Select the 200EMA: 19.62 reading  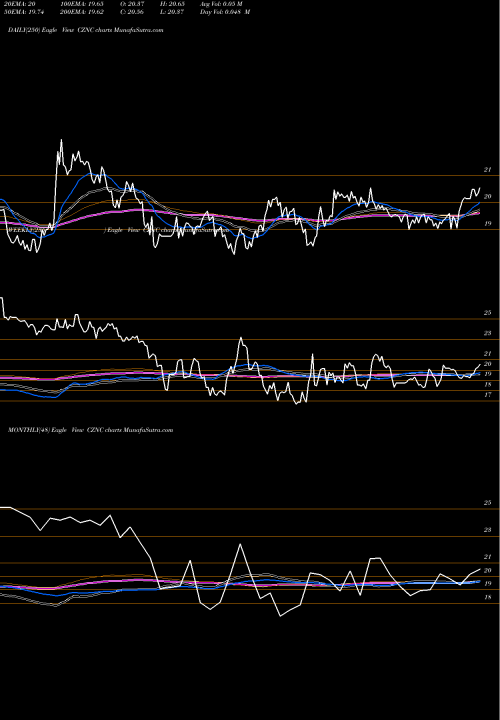81,12
